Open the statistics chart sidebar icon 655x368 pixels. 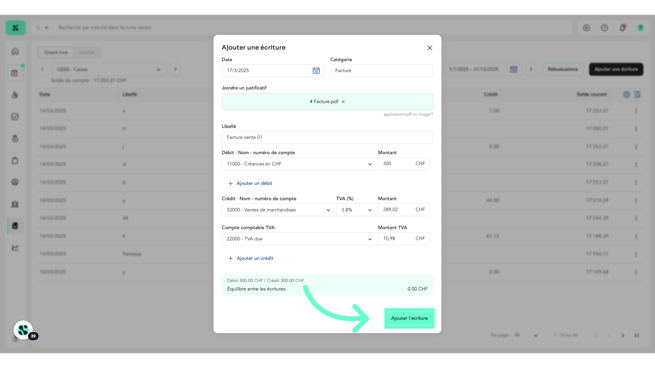15,248
